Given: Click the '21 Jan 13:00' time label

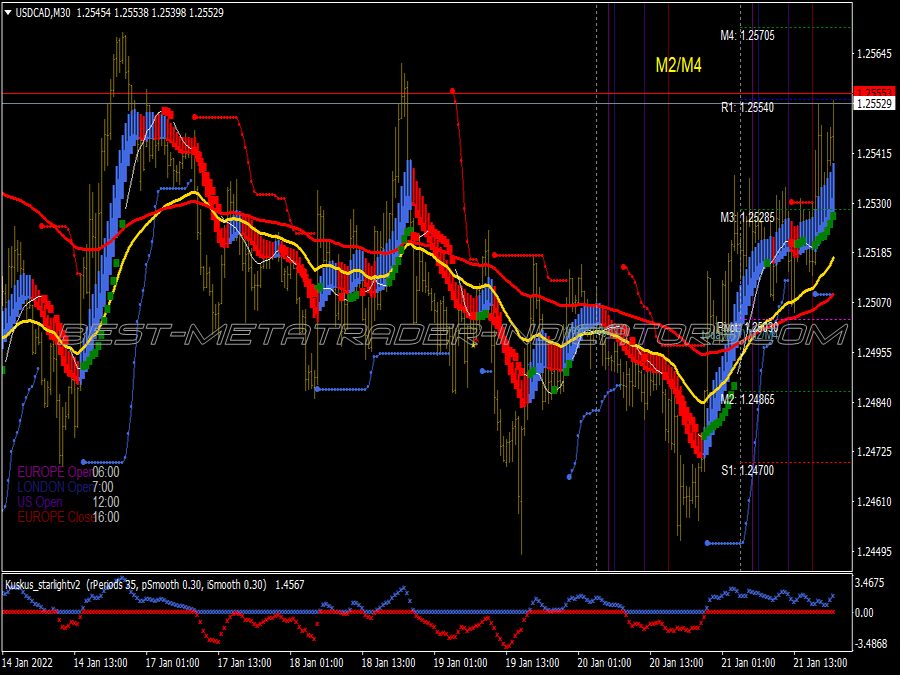Looking at the screenshot, I should pos(821,663).
